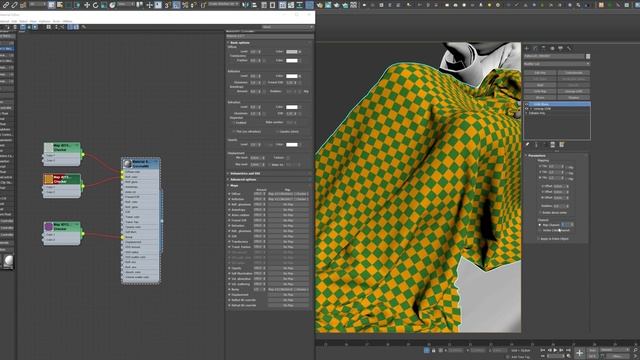
Task: Click Go to Start playback button
Action: click(x=543, y=350)
